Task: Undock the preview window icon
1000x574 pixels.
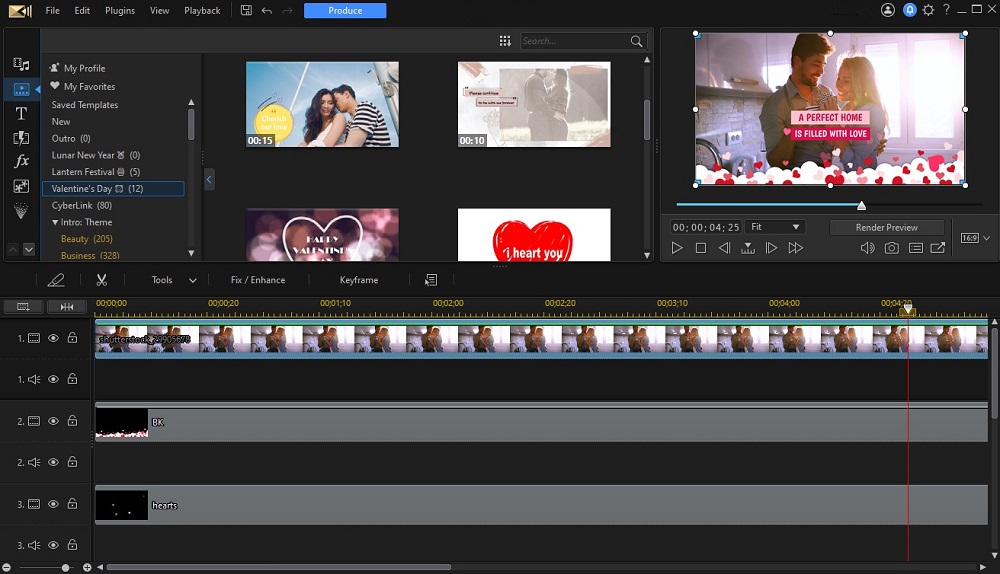Action: coord(938,248)
